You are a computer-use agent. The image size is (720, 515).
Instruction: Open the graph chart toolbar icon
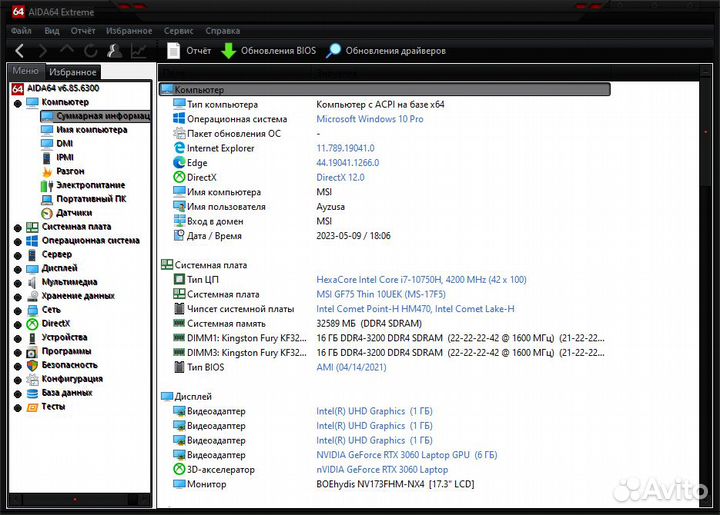(139, 51)
